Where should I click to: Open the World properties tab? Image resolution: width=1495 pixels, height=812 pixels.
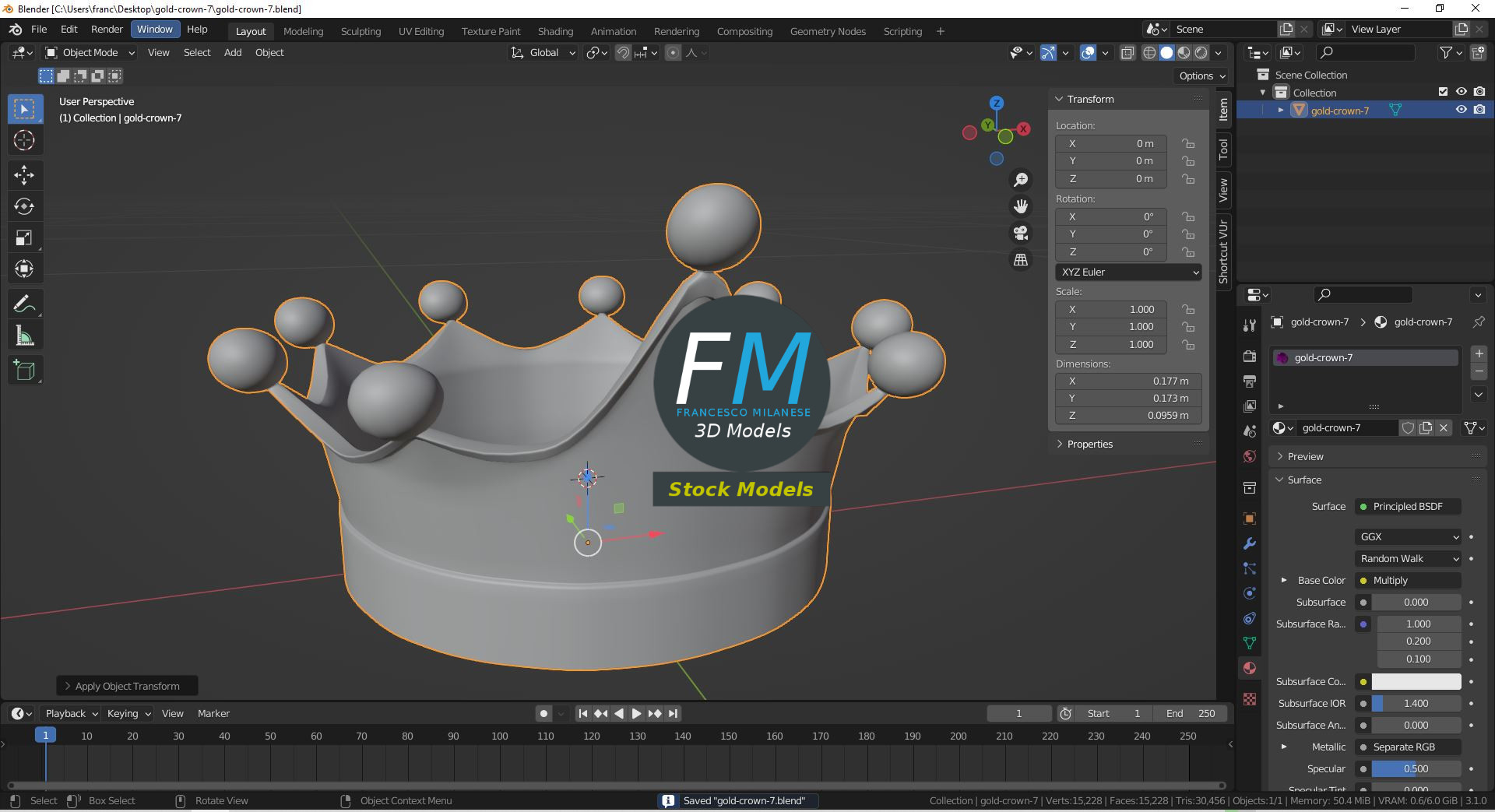1250,456
